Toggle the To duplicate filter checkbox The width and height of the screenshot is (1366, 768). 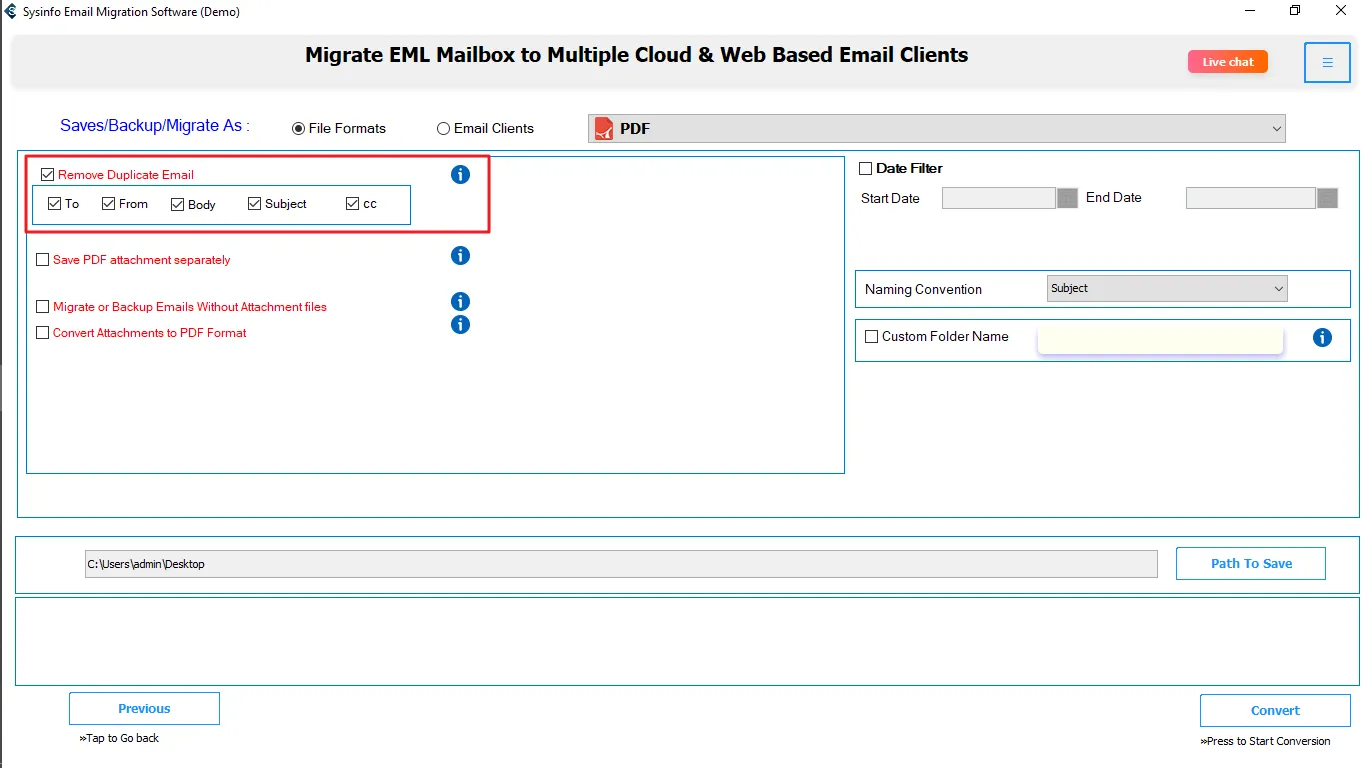coord(55,204)
